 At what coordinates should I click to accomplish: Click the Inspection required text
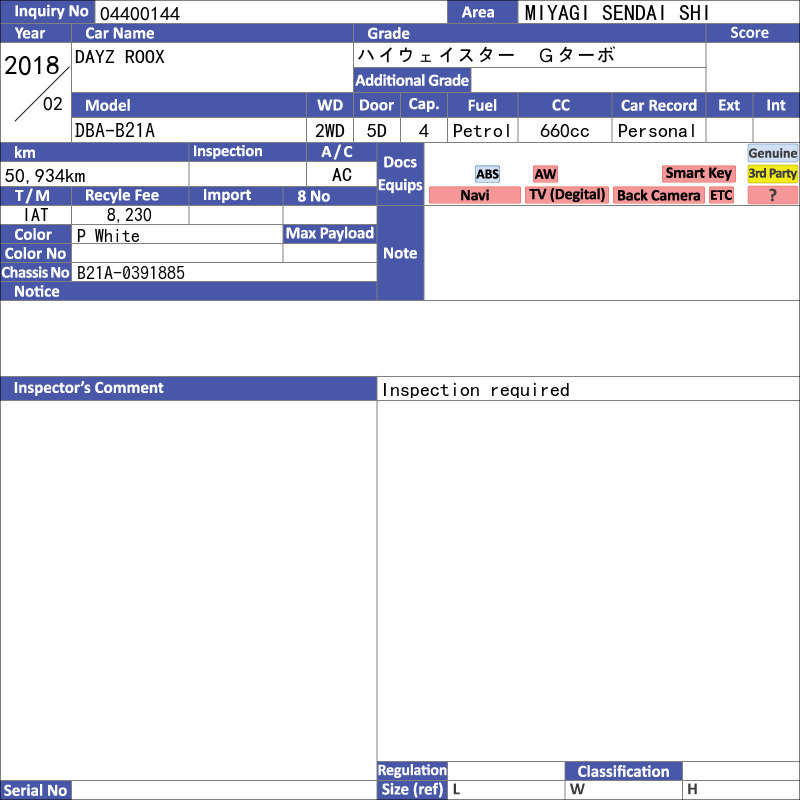475,390
